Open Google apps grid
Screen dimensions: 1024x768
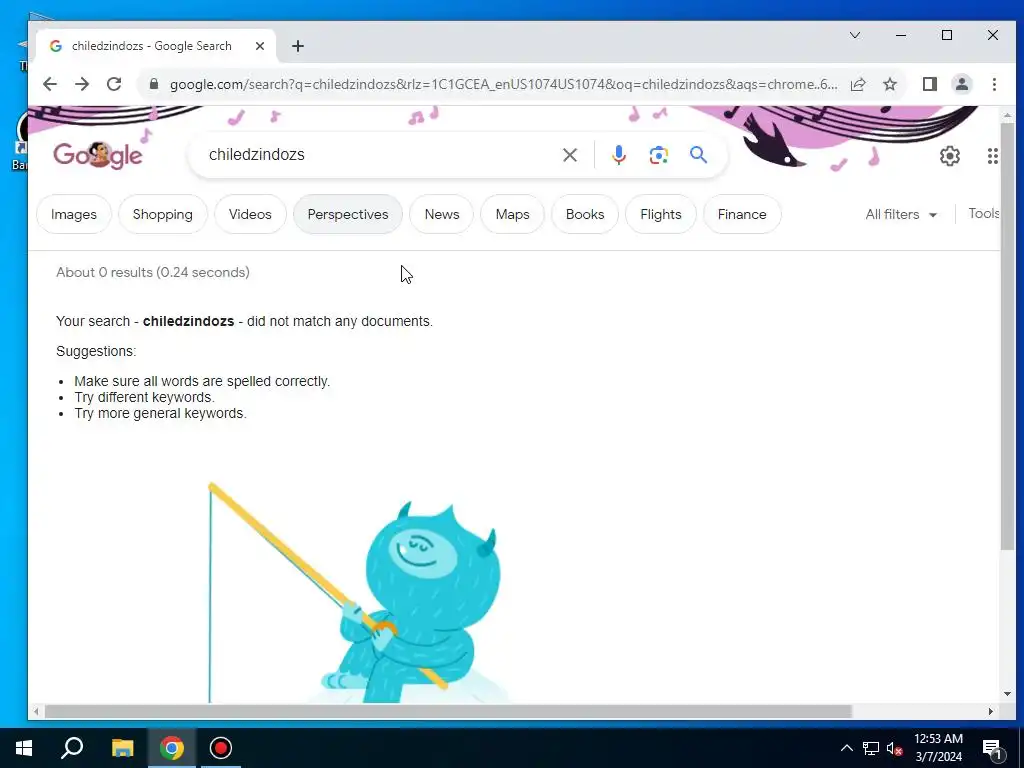pyautogui.click(x=993, y=155)
